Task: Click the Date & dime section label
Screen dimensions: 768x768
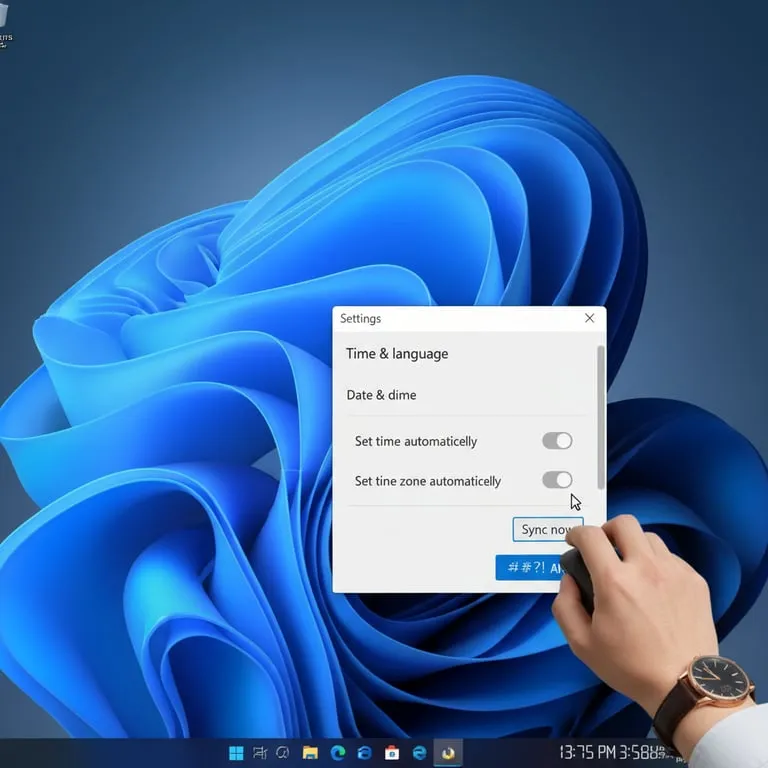Action: coord(381,395)
